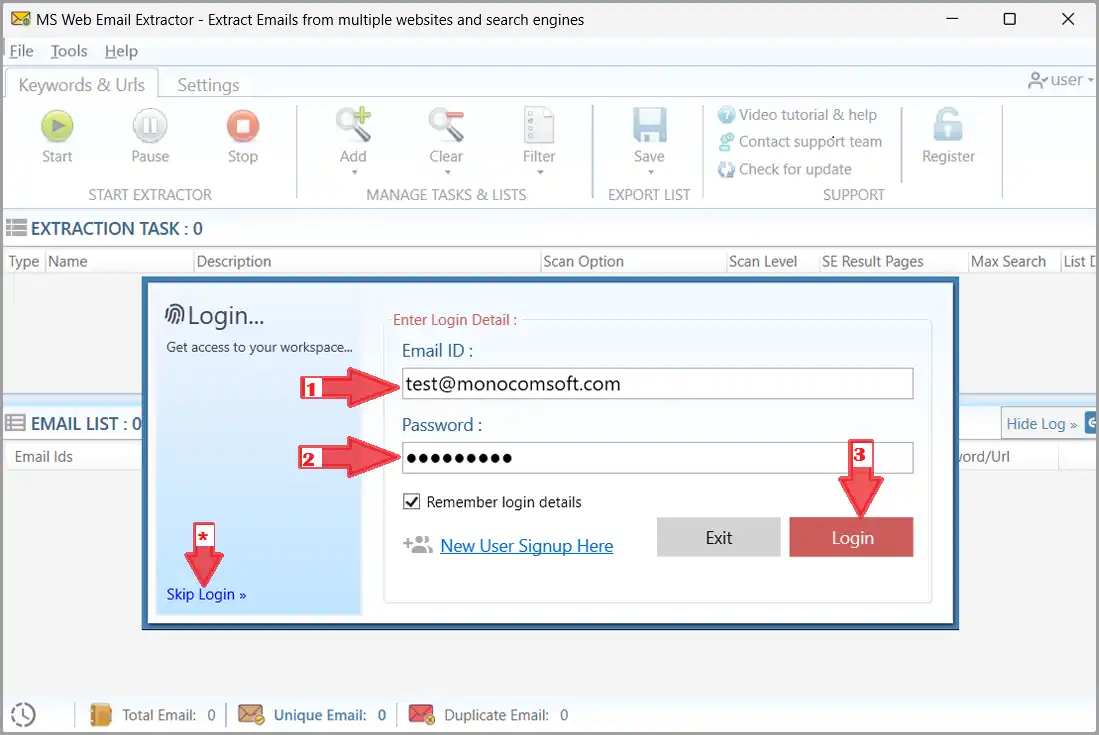Image resolution: width=1099 pixels, height=735 pixels.
Task: Expand the Add dropdown arrow
Action: click(x=354, y=172)
